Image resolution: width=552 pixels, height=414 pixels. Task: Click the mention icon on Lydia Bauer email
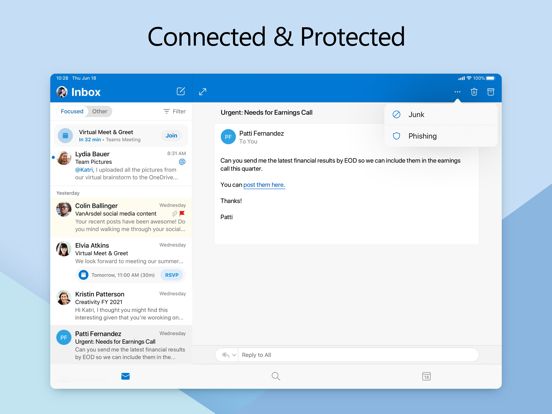point(182,162)
